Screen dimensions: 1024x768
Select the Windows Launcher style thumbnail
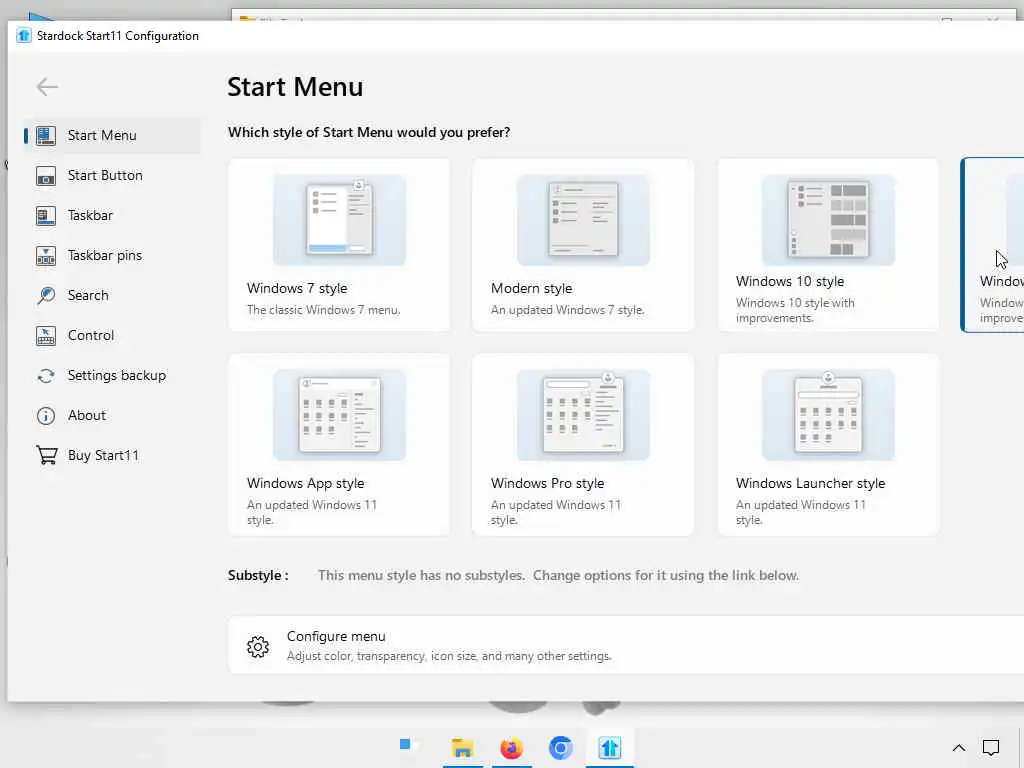[x=828, y=415]
